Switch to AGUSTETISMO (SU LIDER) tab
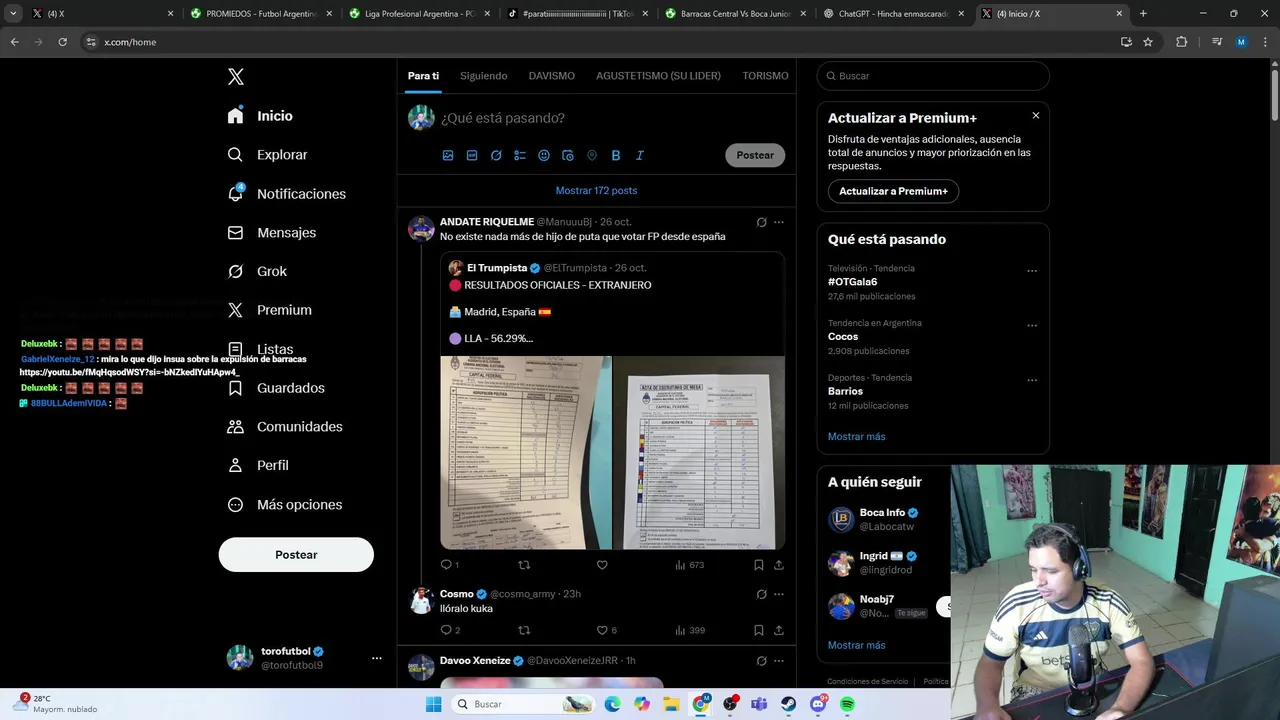The height and width of the screenshot is (720, 1280). click(658, 76)
